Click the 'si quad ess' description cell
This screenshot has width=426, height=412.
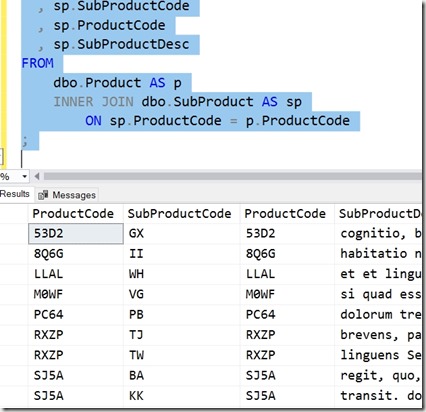(x=378, y=294)
